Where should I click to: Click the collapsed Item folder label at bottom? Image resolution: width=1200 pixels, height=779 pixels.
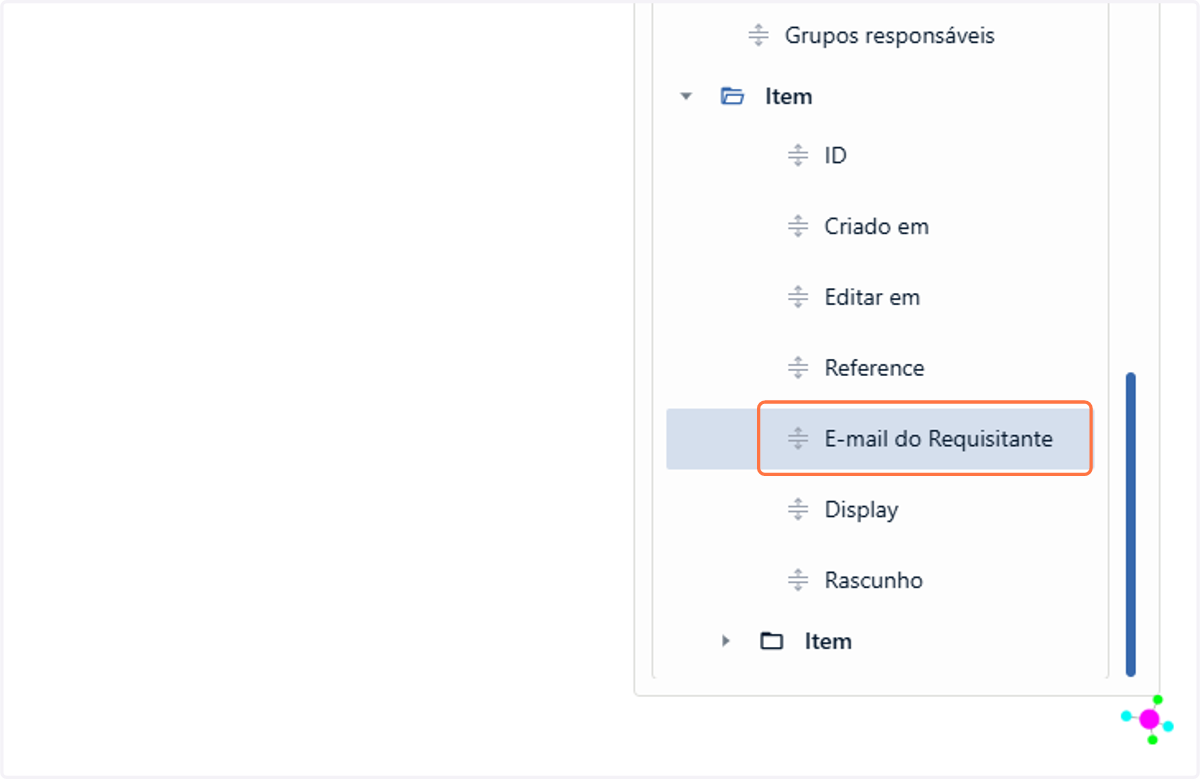tap(828, 641)
